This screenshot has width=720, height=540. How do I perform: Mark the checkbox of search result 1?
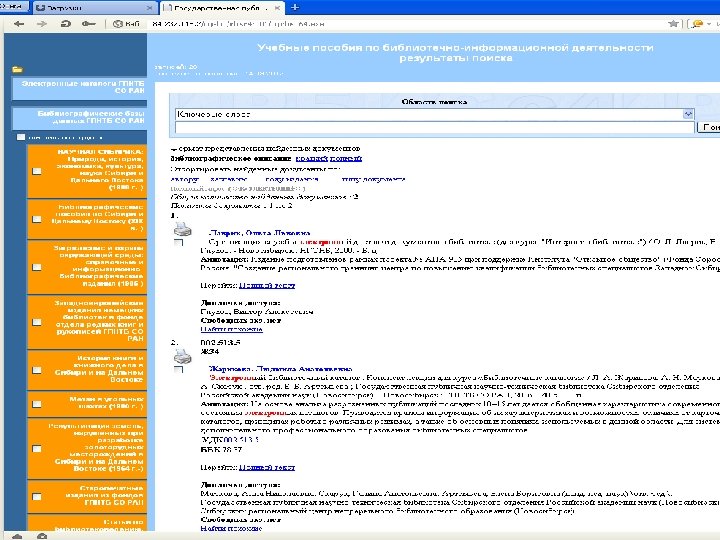click(x=178, y=242)
